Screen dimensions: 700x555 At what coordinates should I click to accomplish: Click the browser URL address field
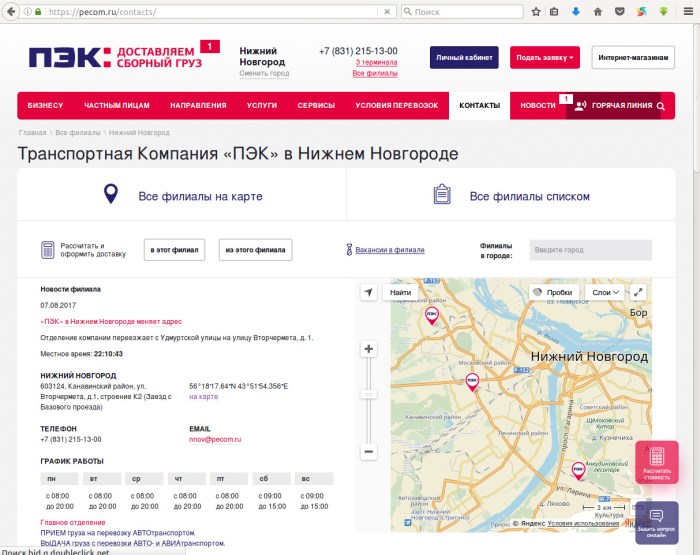click(212, 12)
